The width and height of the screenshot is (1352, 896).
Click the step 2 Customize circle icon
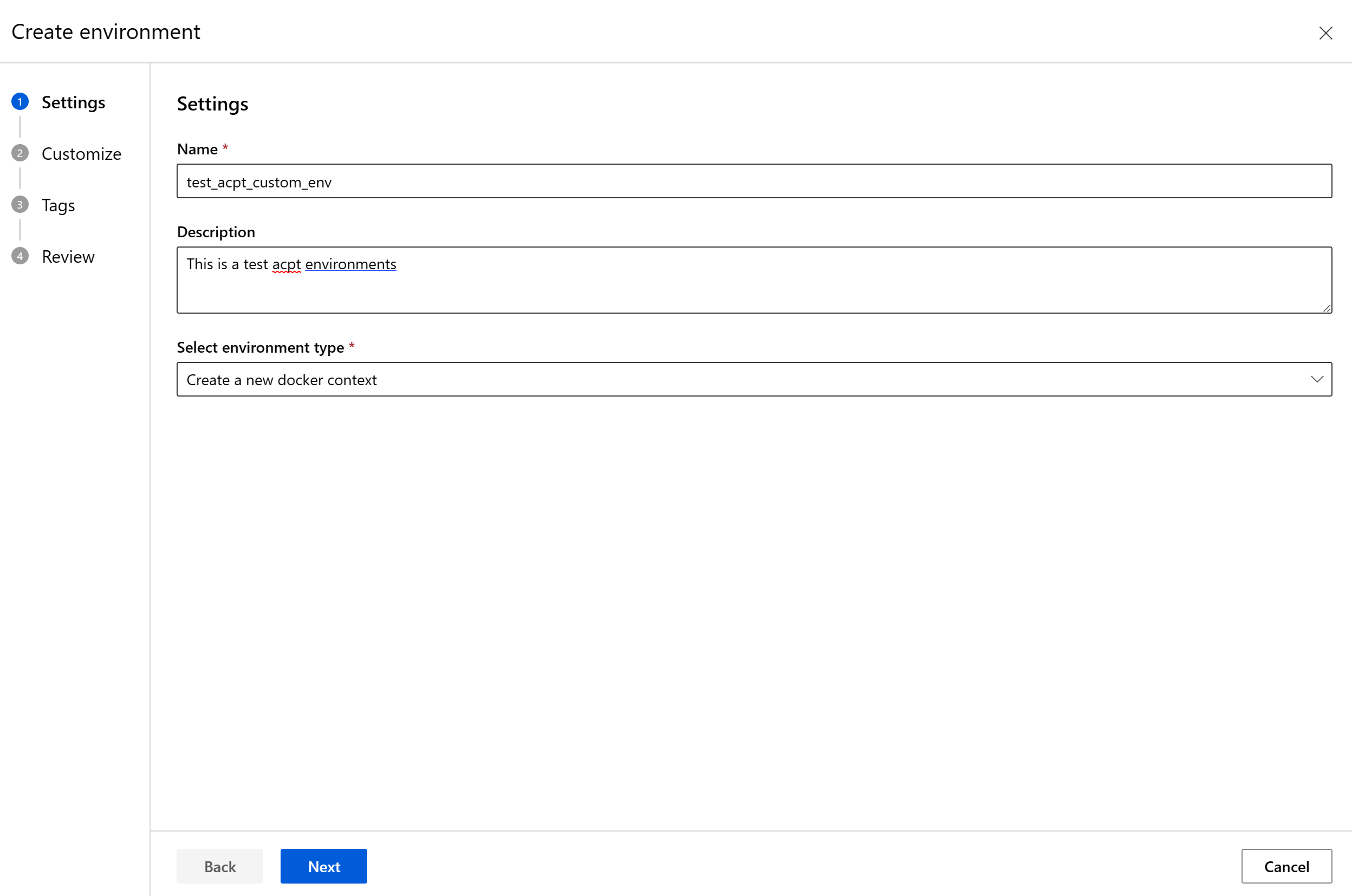[x=20, y=153]
